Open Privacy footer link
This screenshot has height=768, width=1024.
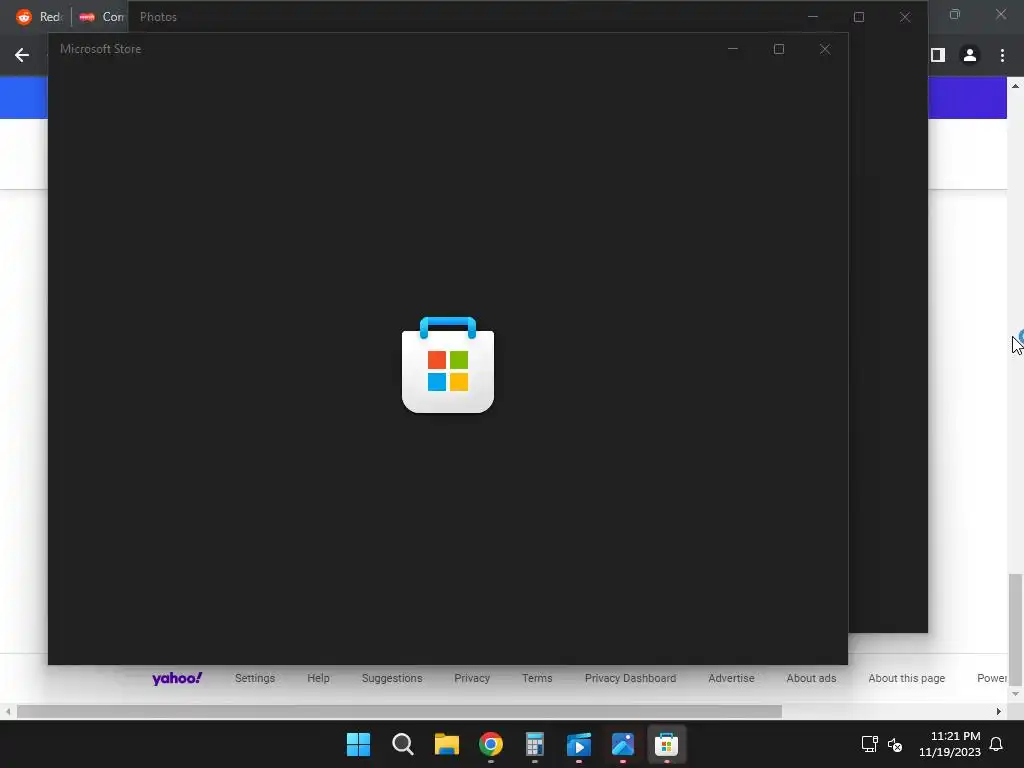[472, 678]
